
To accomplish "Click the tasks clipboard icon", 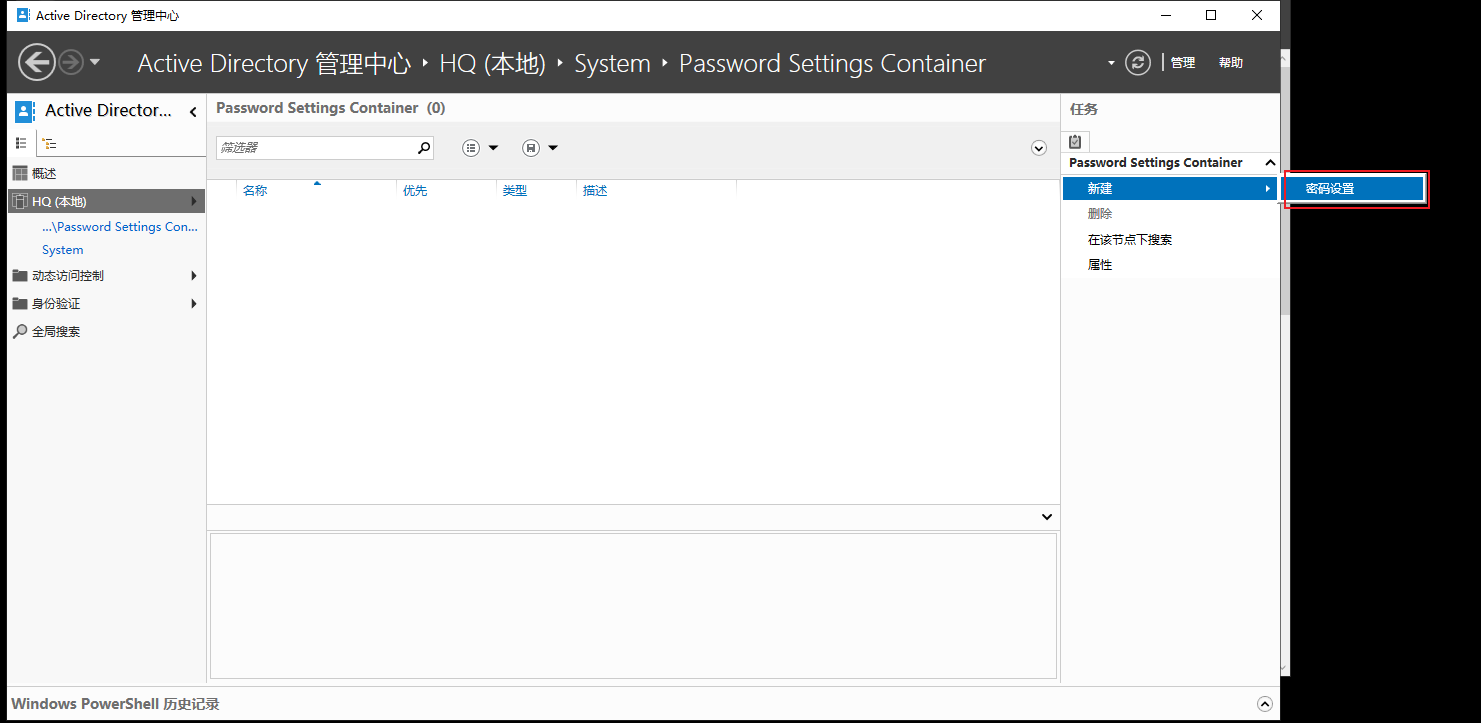I will (x=1075, y=142).
